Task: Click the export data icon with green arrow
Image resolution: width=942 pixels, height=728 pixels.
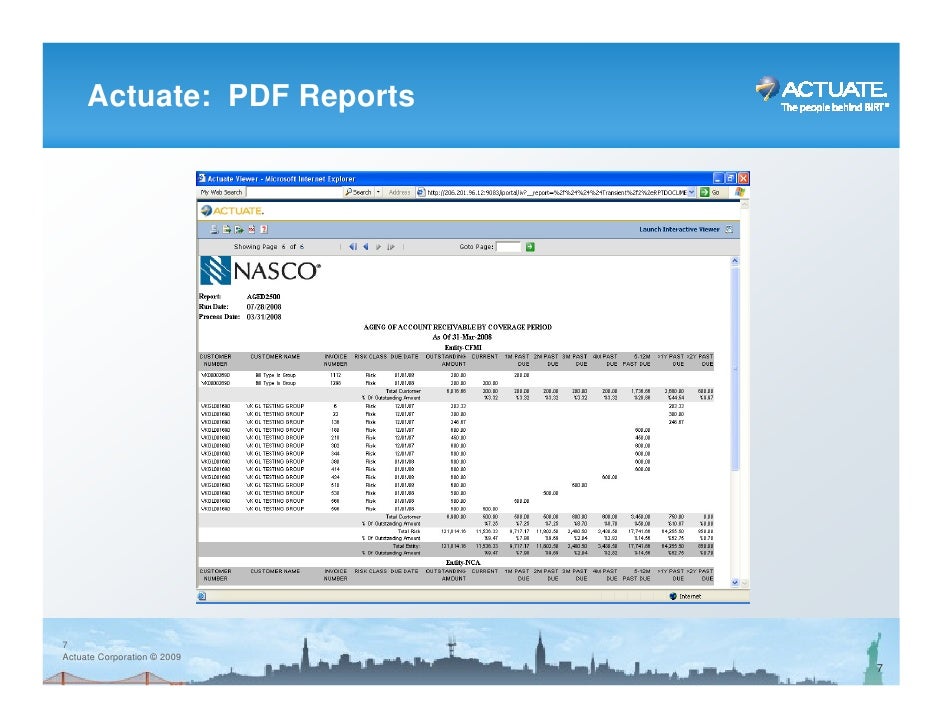Action: (239, 229)
